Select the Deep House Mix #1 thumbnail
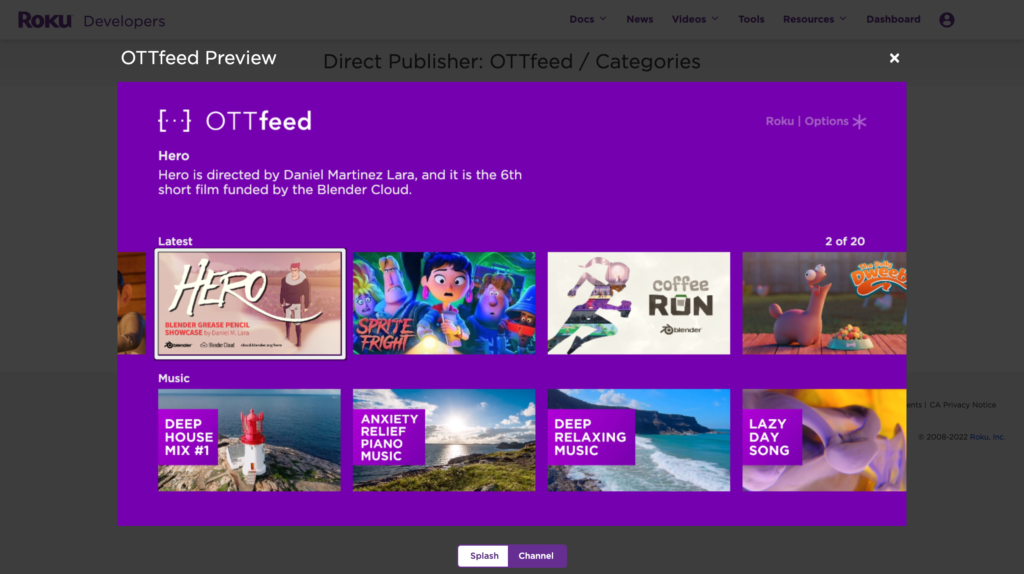The image size is (1024, 574). [x=249, y=440]
